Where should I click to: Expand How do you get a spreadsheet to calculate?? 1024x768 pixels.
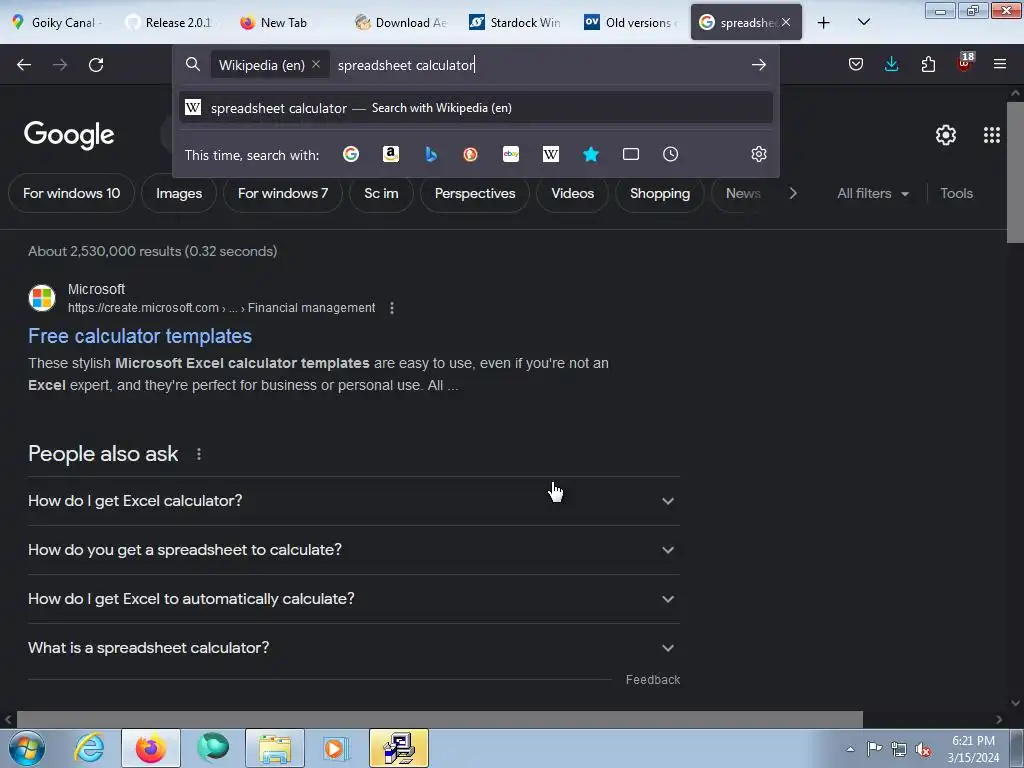point(353,550)
